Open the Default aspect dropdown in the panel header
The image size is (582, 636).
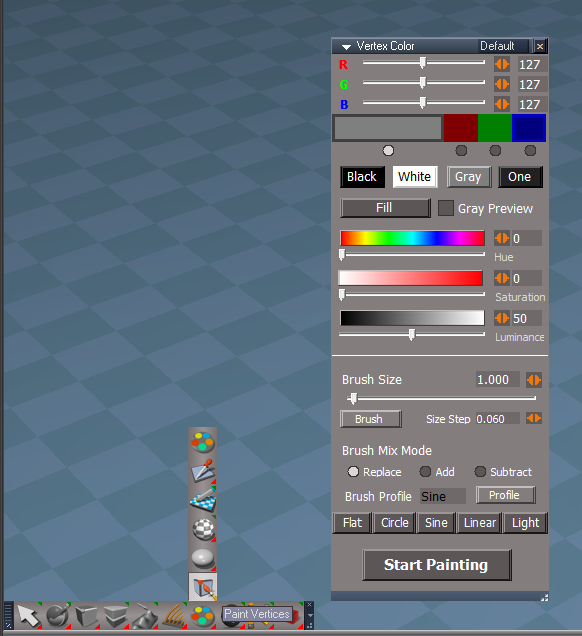pos(503,46)
